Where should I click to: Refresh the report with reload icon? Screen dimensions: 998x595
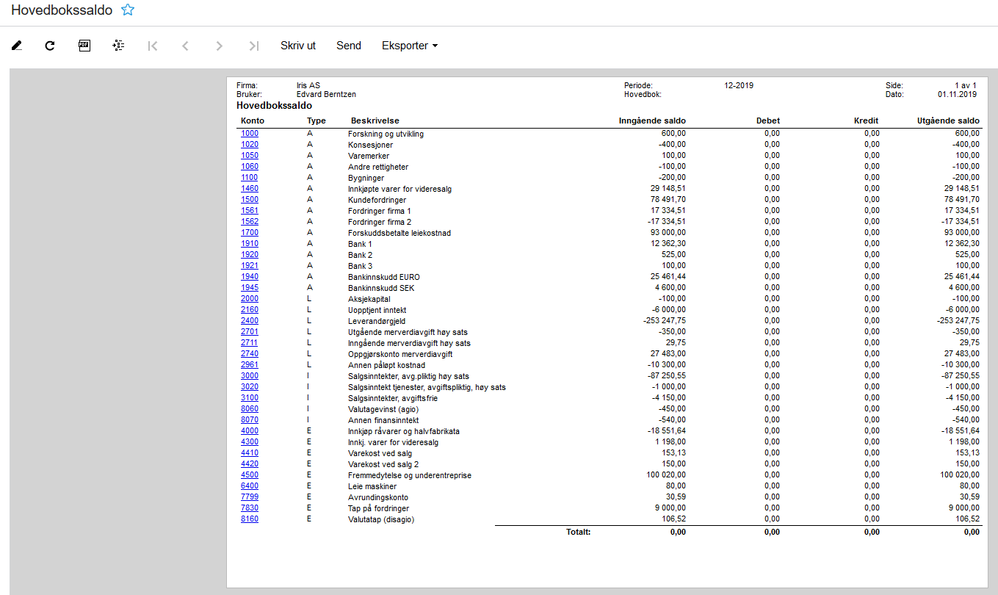tap(50, 46)
